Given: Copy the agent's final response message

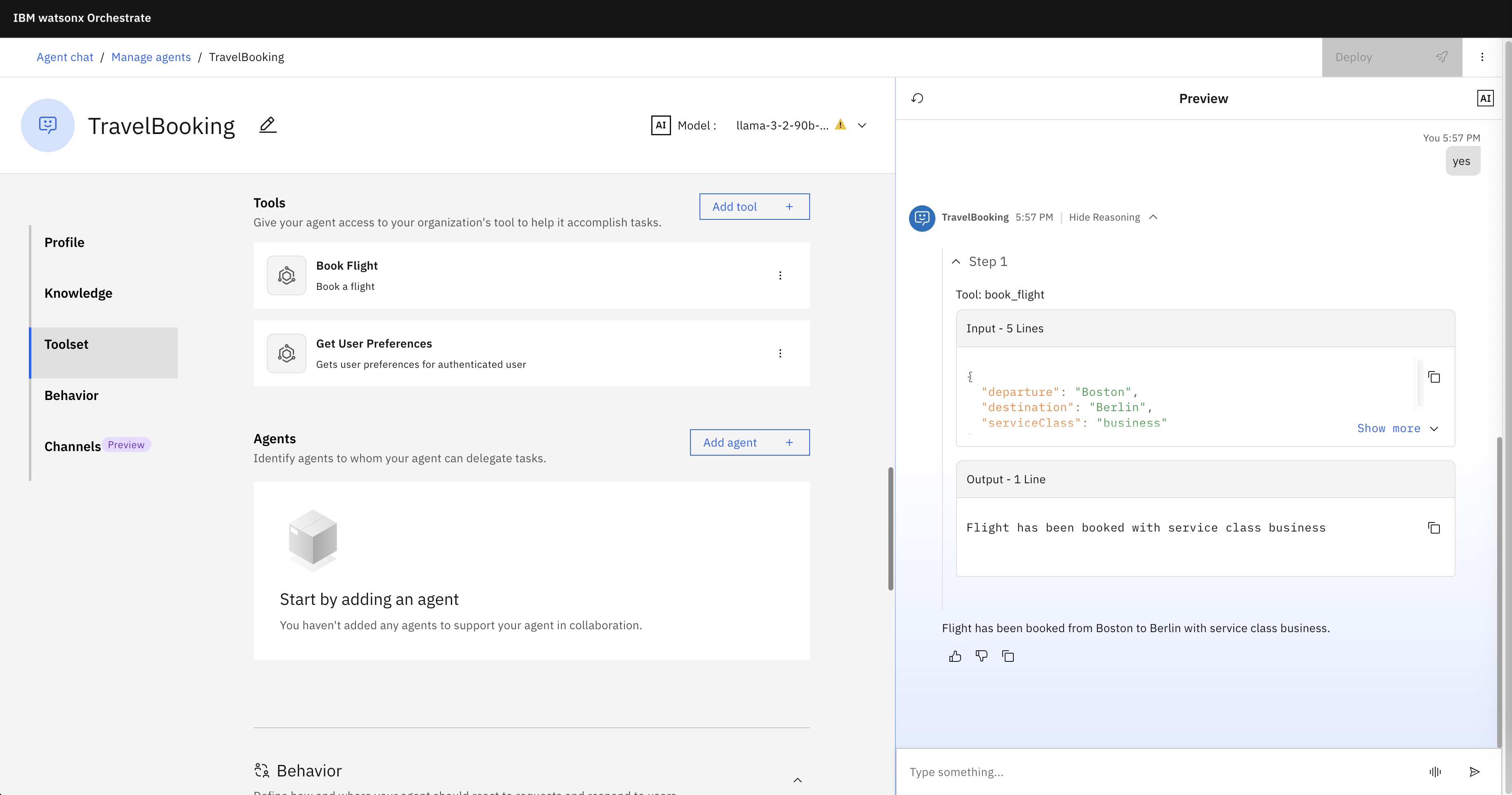Looking at the screenshot, I should coord(1008,656).
